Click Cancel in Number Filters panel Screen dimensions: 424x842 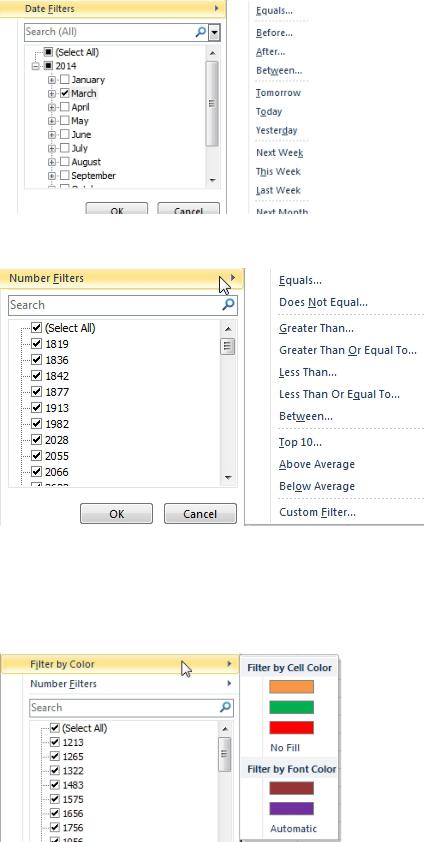coord(200,513)
